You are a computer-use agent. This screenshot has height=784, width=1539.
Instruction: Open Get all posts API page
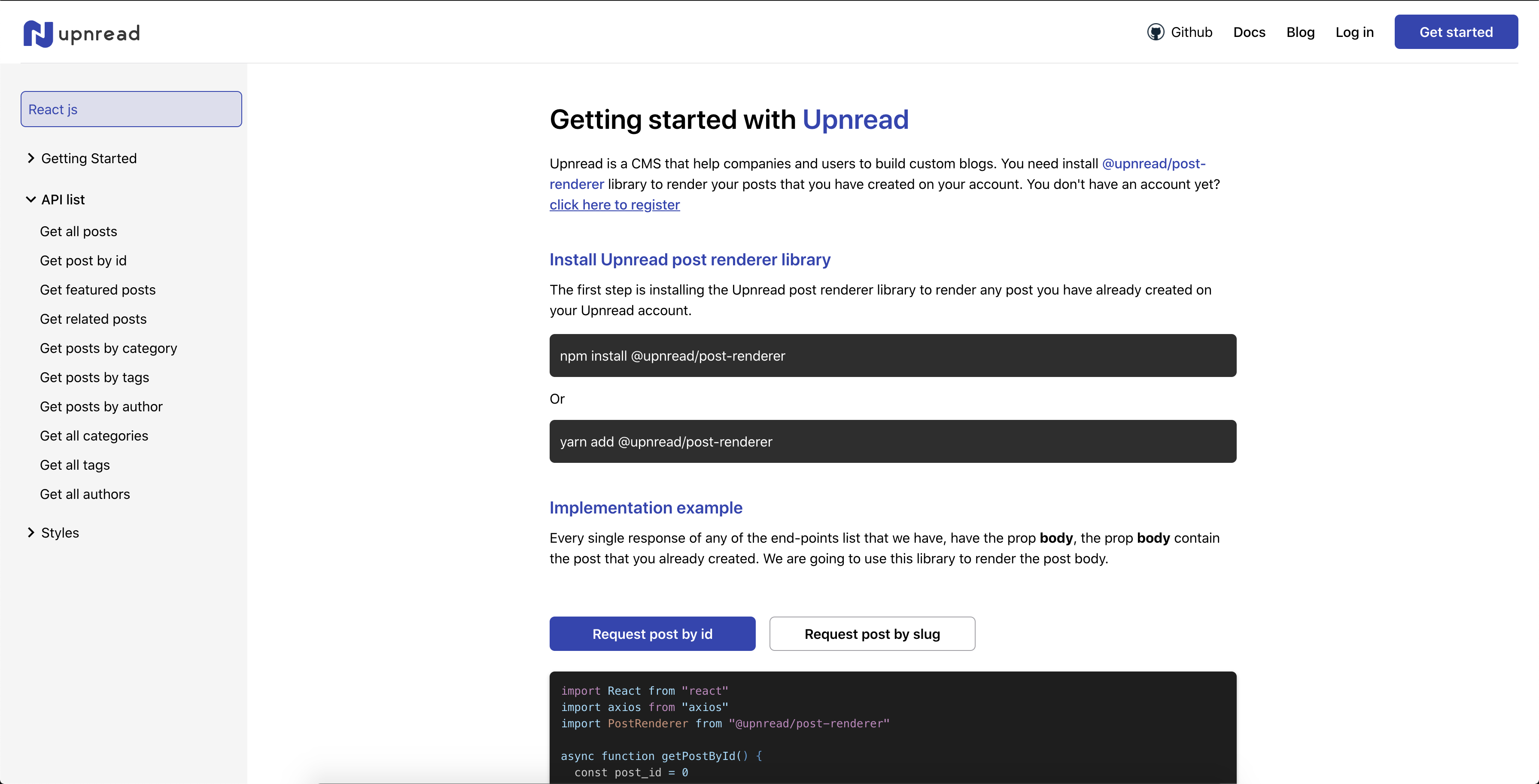pos(78,232)
